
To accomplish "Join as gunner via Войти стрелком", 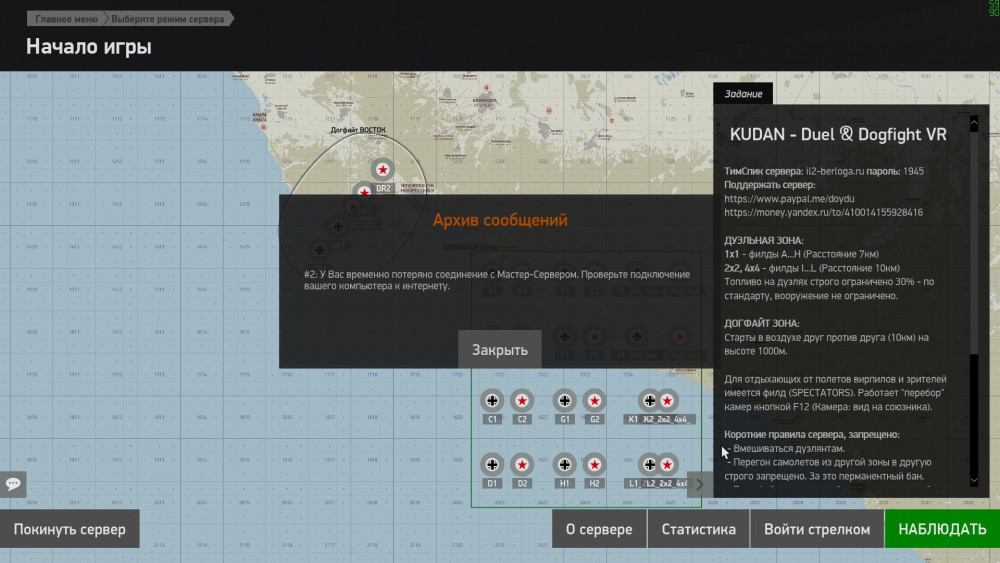I will (x=817, y=529).
